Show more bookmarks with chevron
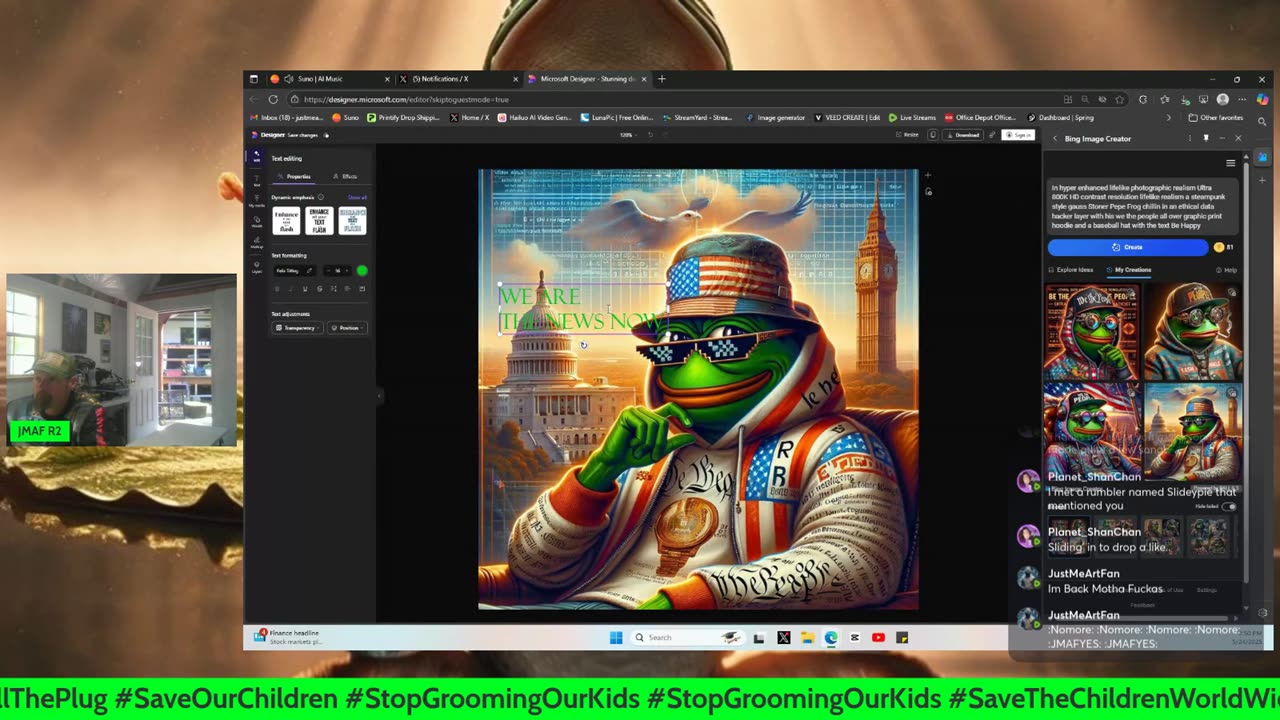Image resolution: width=1280 pixels, height=720 pixels. click(x=1171, y=117)
